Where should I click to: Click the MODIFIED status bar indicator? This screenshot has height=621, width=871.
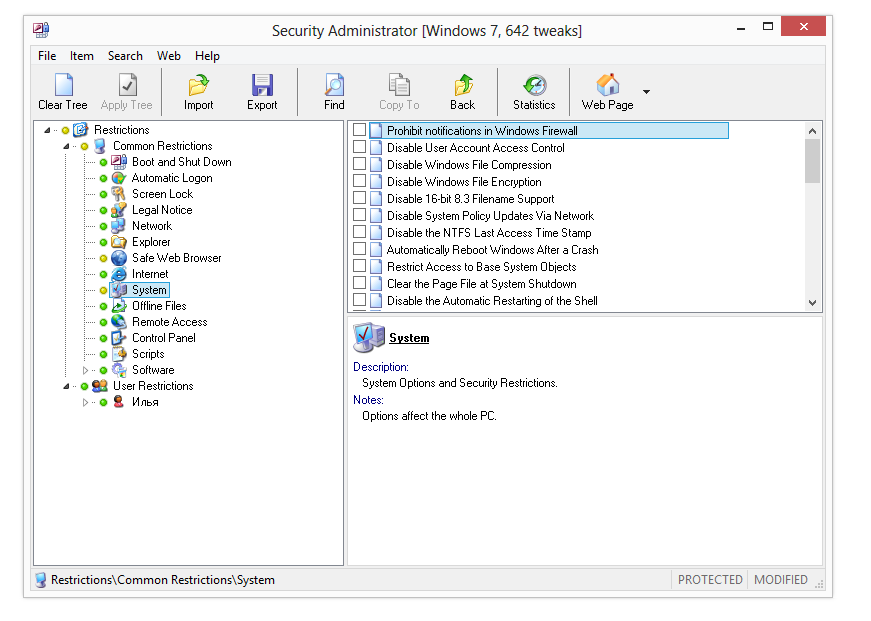click(x=780, y=580)
